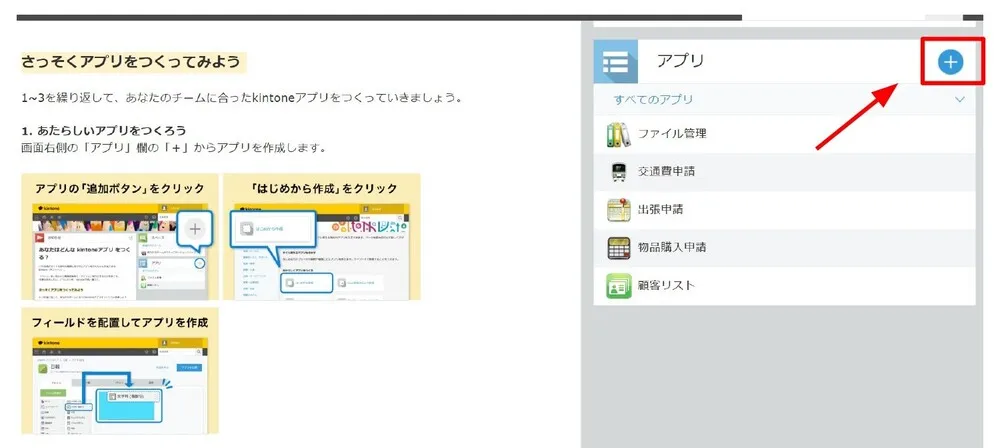This screenshot has height=448, width=1000.
Task: Open the ファイル管理 app link
Action: 672,134
